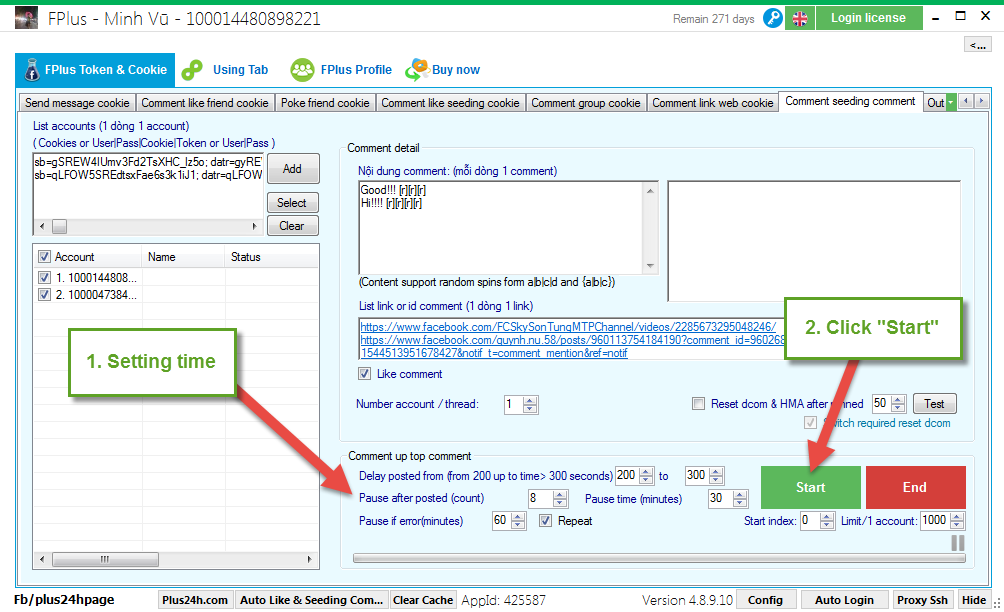The height and width of the screenshot is (612, 1004).
Task: Click the Auto Login button
Action: [x=844, y=600]
